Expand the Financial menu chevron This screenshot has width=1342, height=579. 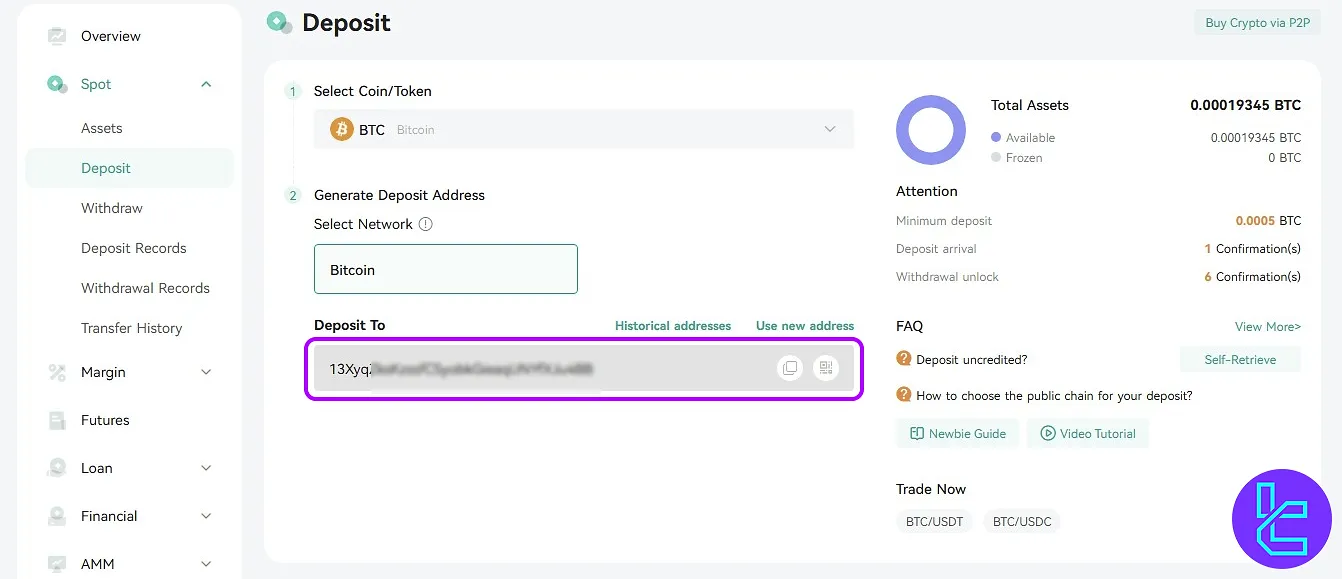click(x=206, y=516)
